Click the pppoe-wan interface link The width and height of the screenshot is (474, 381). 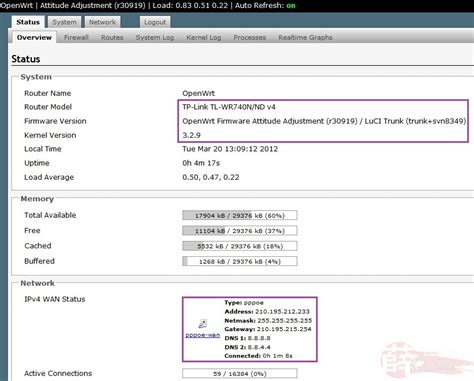coord(203,335)
